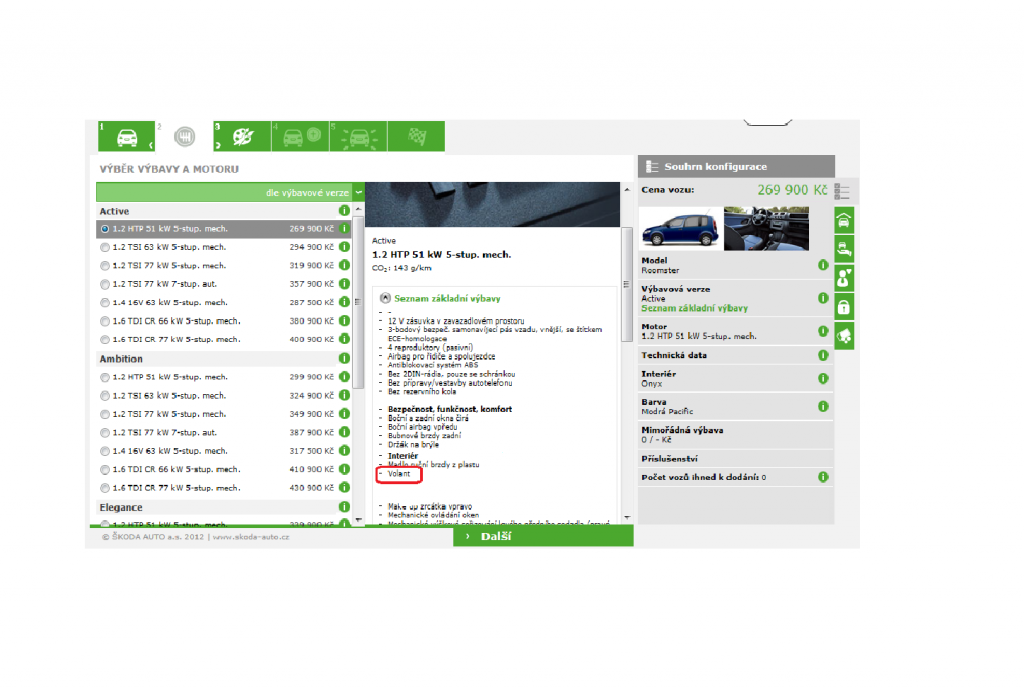Image resolution: width=1024 pixels, height=688 pixels.
Task: Show info for Výbavová verze in summary
Action: [x=823, y=298]
